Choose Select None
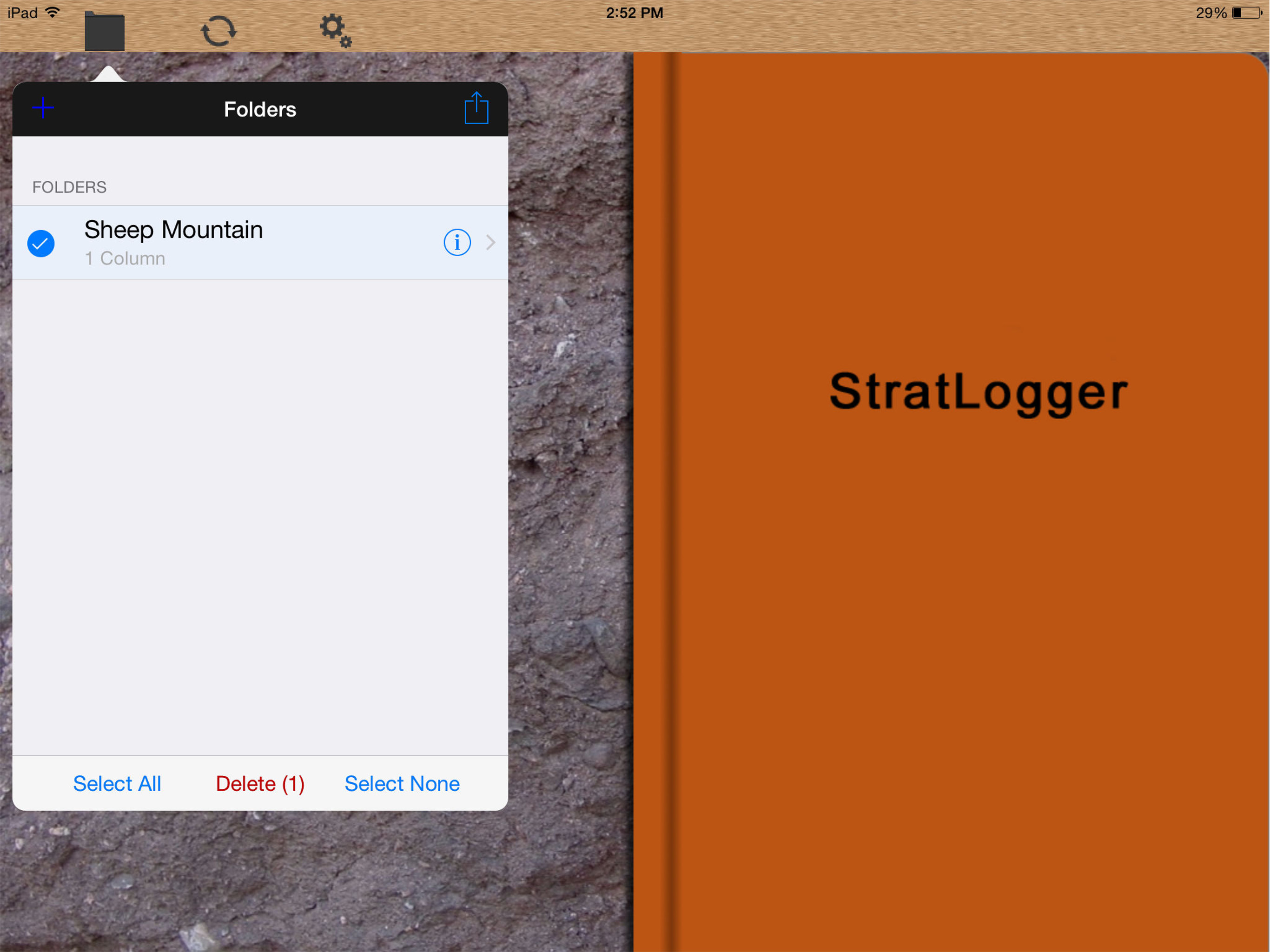 click(402, 784)
